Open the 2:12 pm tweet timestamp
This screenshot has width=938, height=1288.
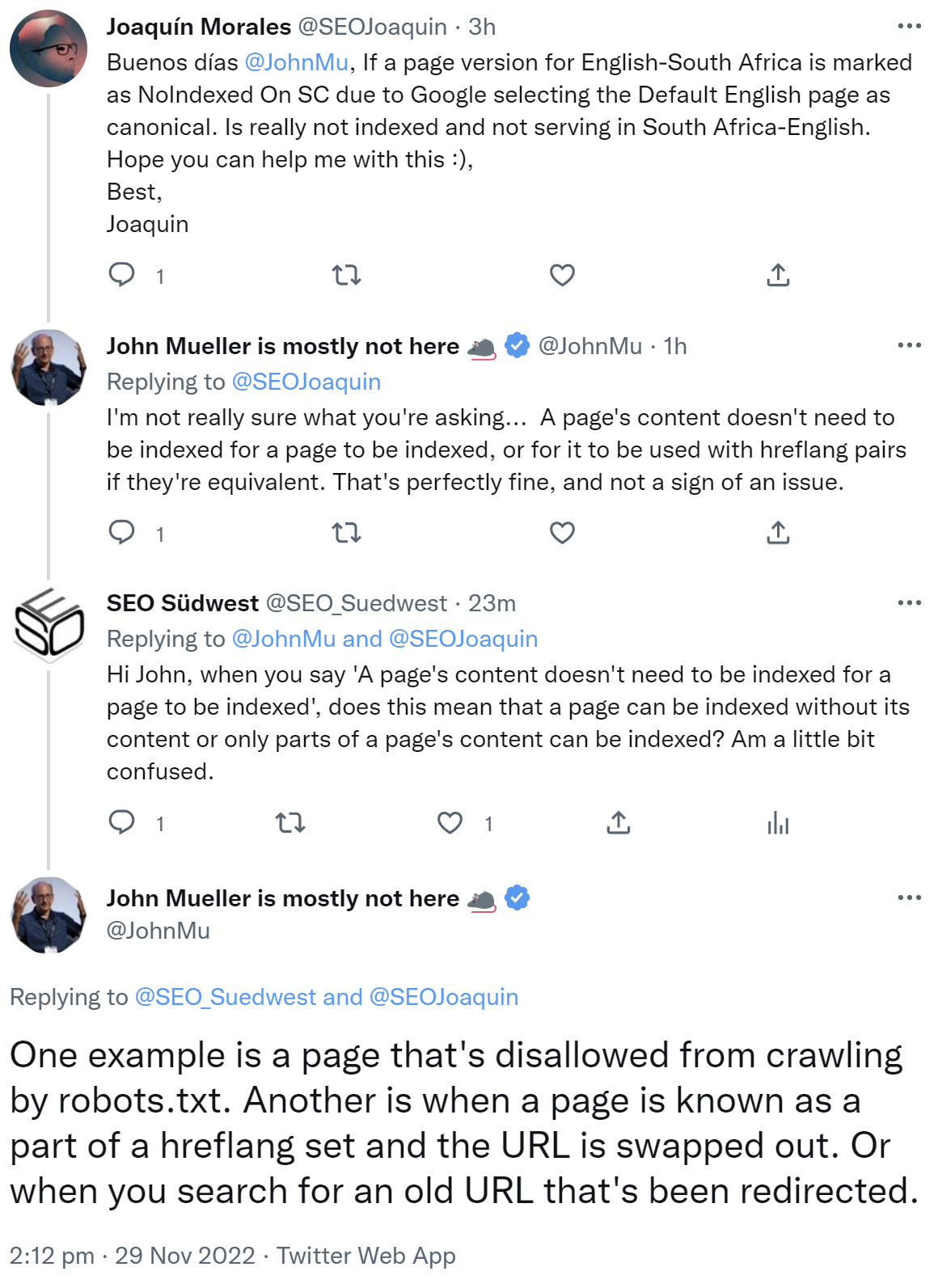tap(52, 1256)
